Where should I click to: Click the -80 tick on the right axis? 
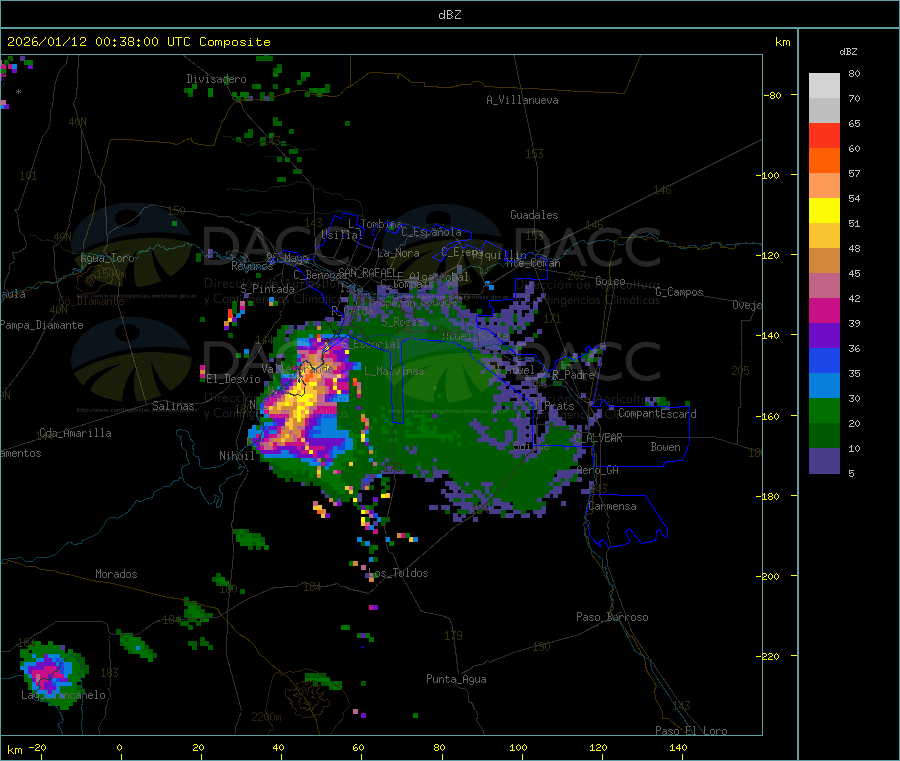(x=773, y=95)
